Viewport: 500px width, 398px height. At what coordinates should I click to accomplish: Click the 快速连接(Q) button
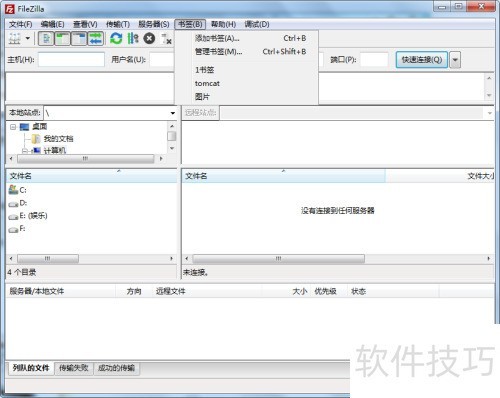pos(422,60)
